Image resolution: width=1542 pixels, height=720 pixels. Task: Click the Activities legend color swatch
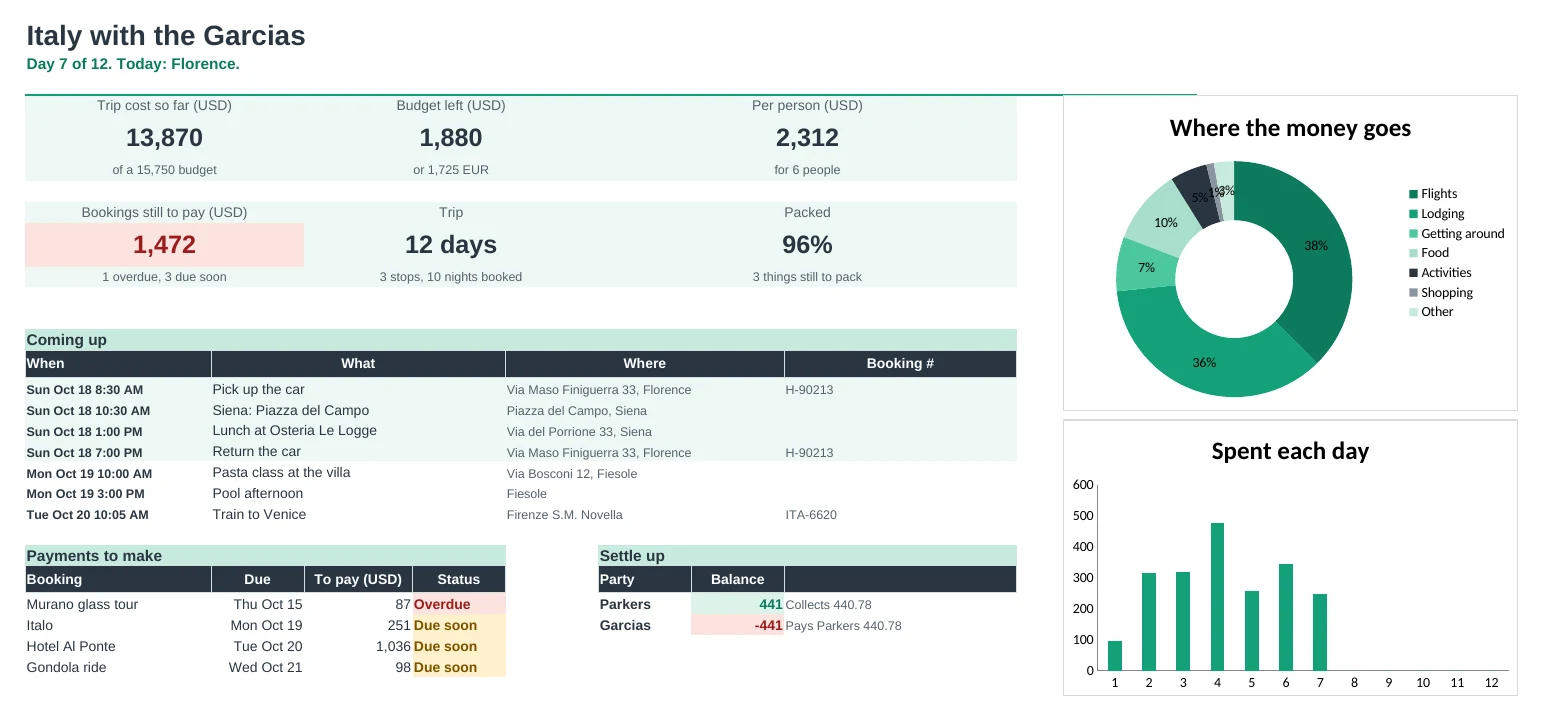[x=1413, y=273]
